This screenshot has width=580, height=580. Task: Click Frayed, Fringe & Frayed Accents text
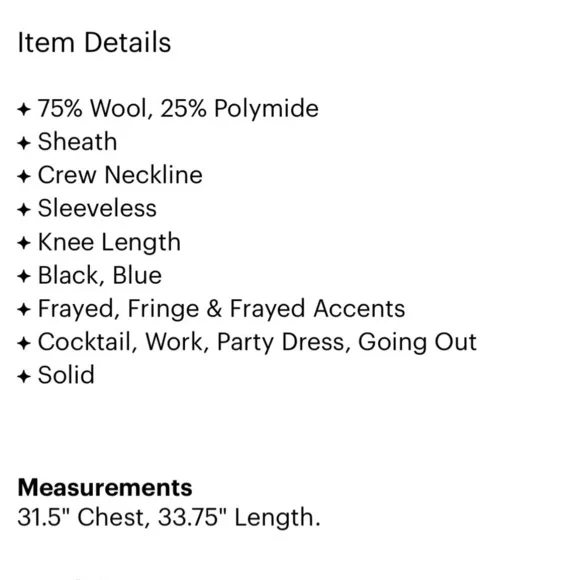(x=222, y=309)
